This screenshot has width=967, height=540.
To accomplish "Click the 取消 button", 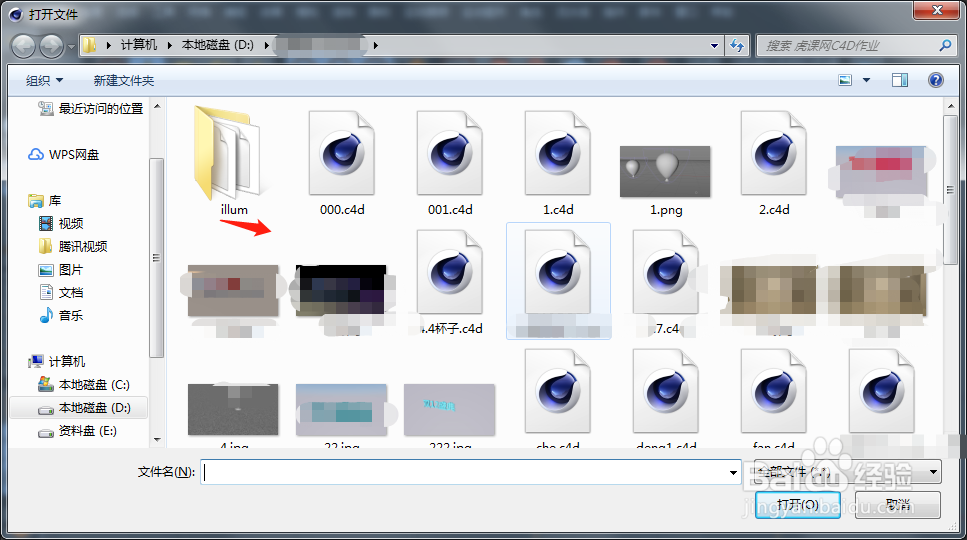I will click(x=897, y=505).
